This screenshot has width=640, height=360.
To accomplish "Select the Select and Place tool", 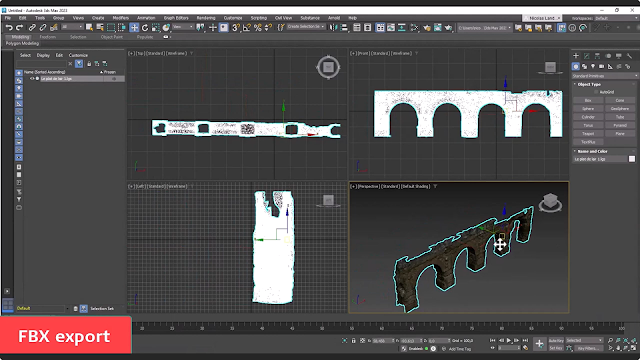I will pos(166,27).
